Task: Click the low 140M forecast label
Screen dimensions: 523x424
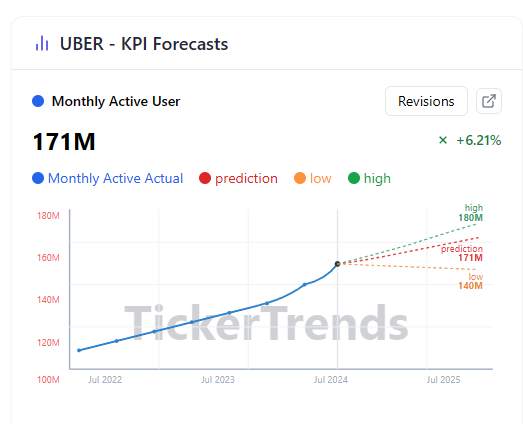Action: pyautogui.click(x=471, y=281)
